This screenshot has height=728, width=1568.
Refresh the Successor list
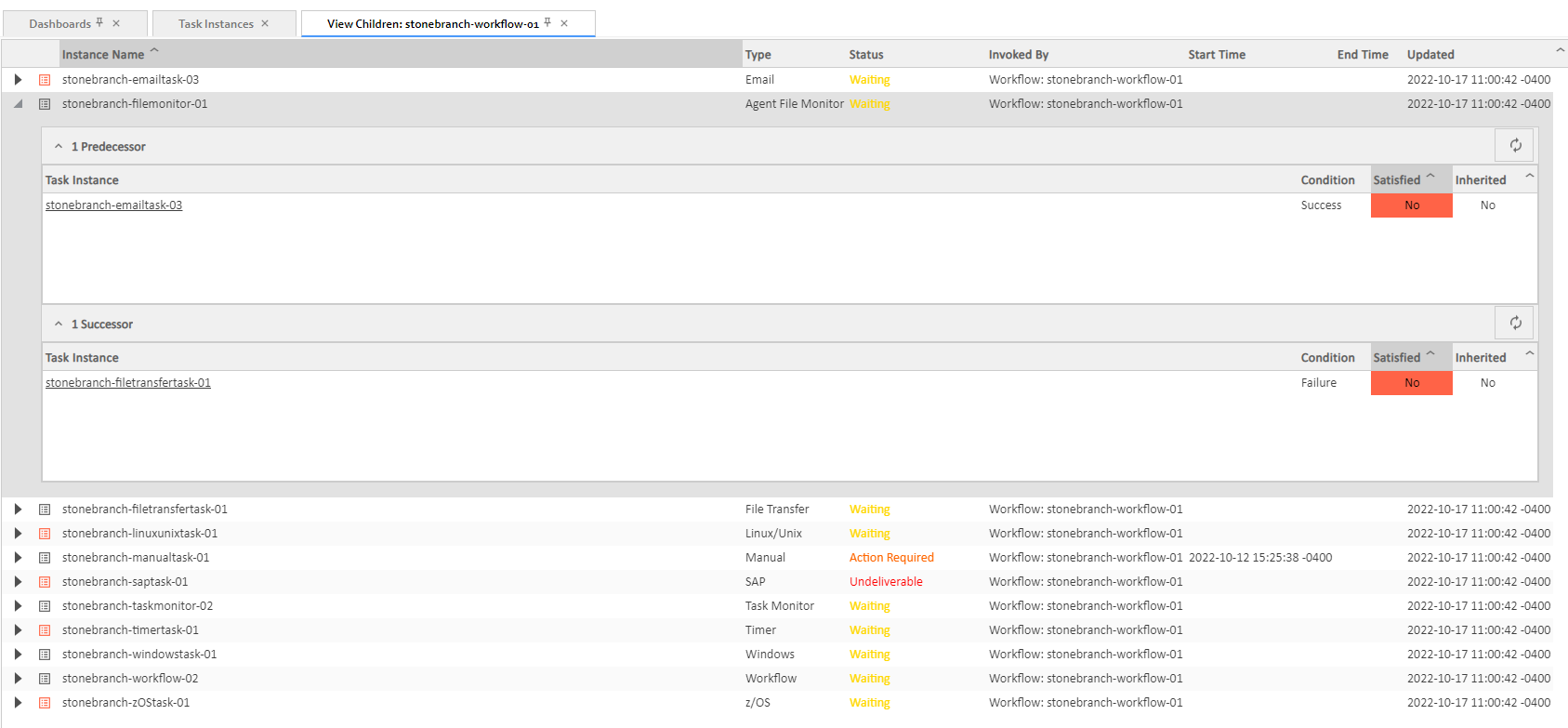click(1515, 323)
